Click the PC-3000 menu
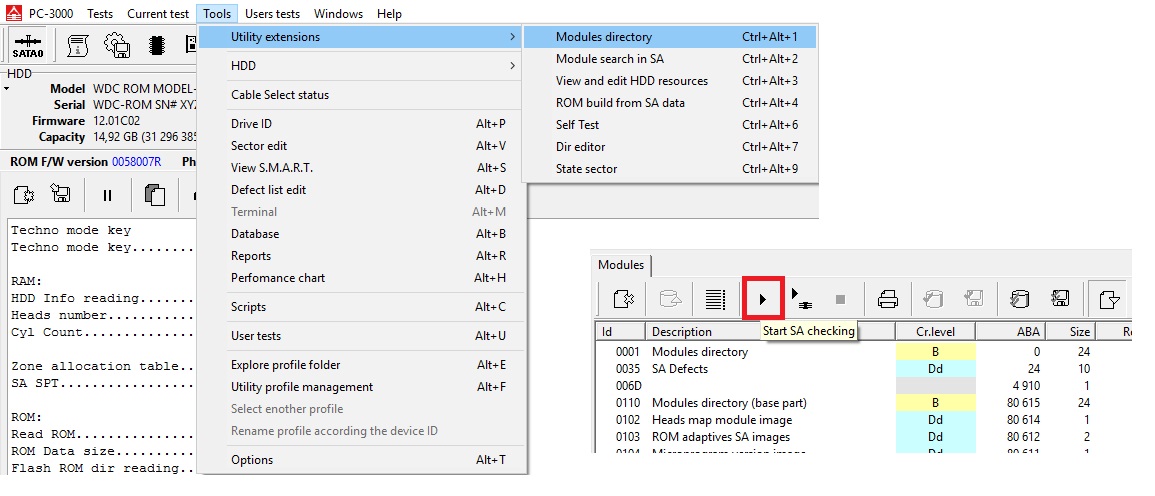This screenshot has height=496, width=1155. (51, 13)
